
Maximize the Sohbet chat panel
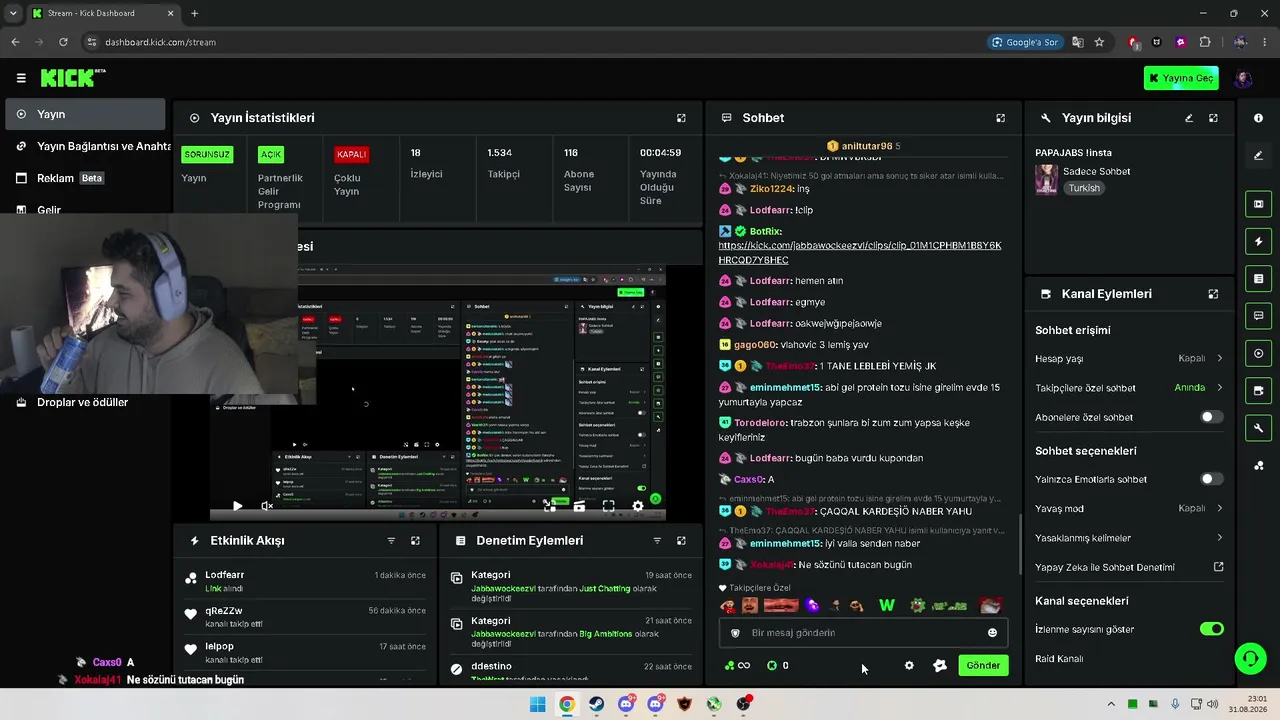tap(1000, 118)
